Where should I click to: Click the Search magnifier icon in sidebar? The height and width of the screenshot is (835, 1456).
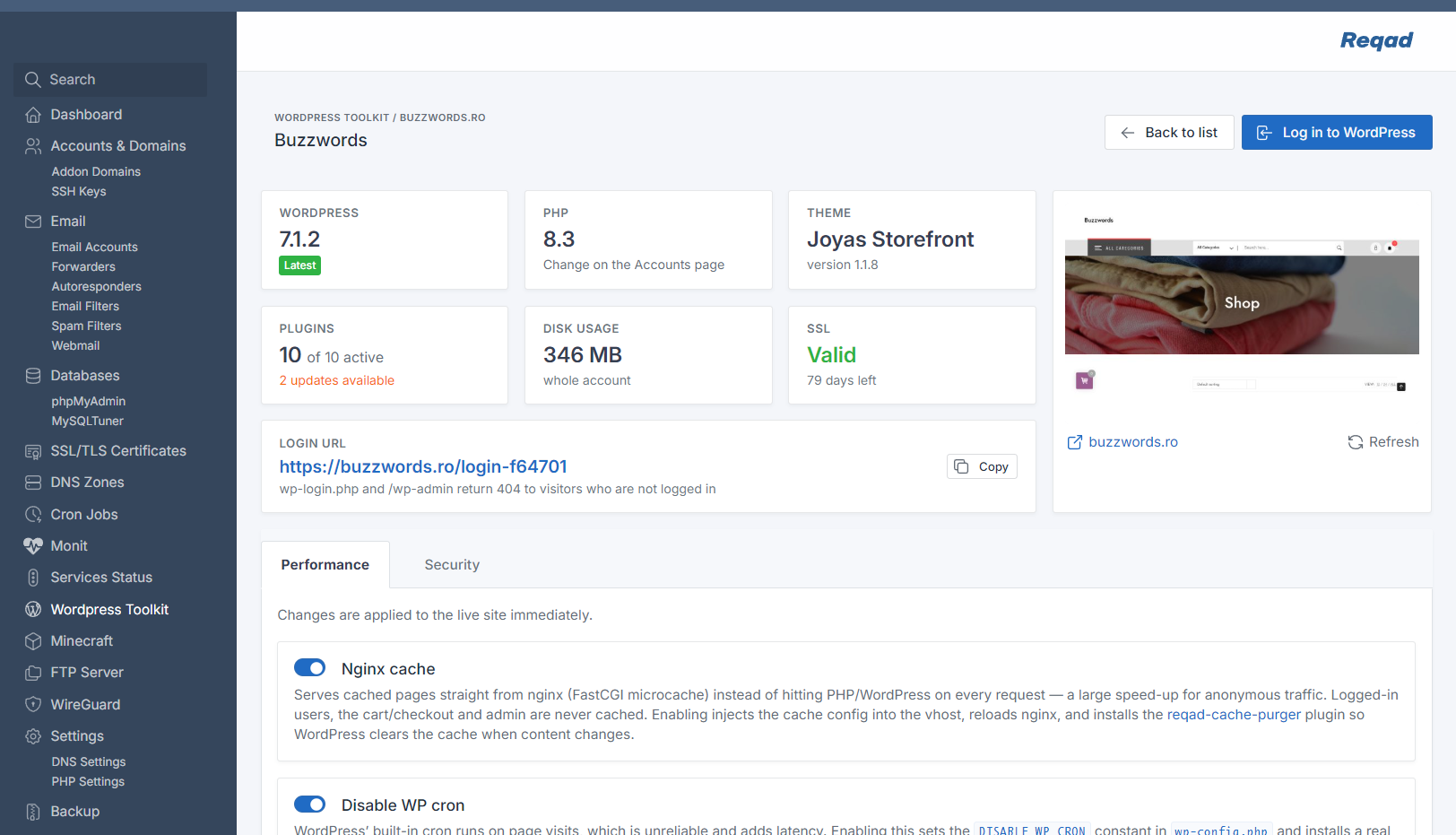pyautogui.click(x=33, y=80)
